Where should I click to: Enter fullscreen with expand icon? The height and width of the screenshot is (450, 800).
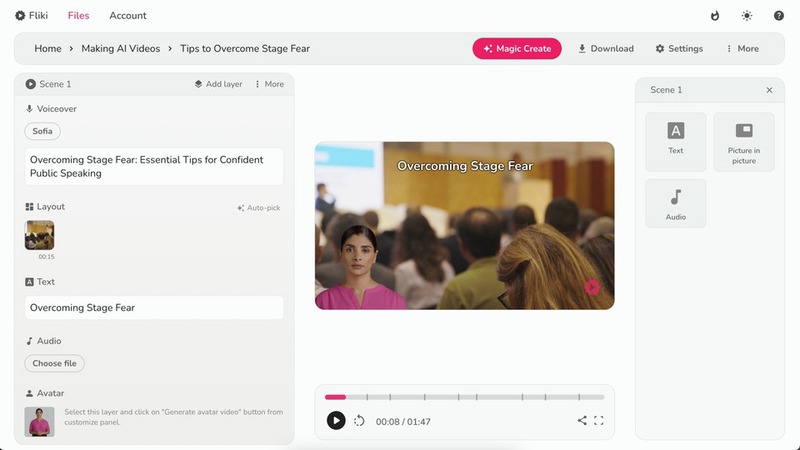click(x=598, y=420)
